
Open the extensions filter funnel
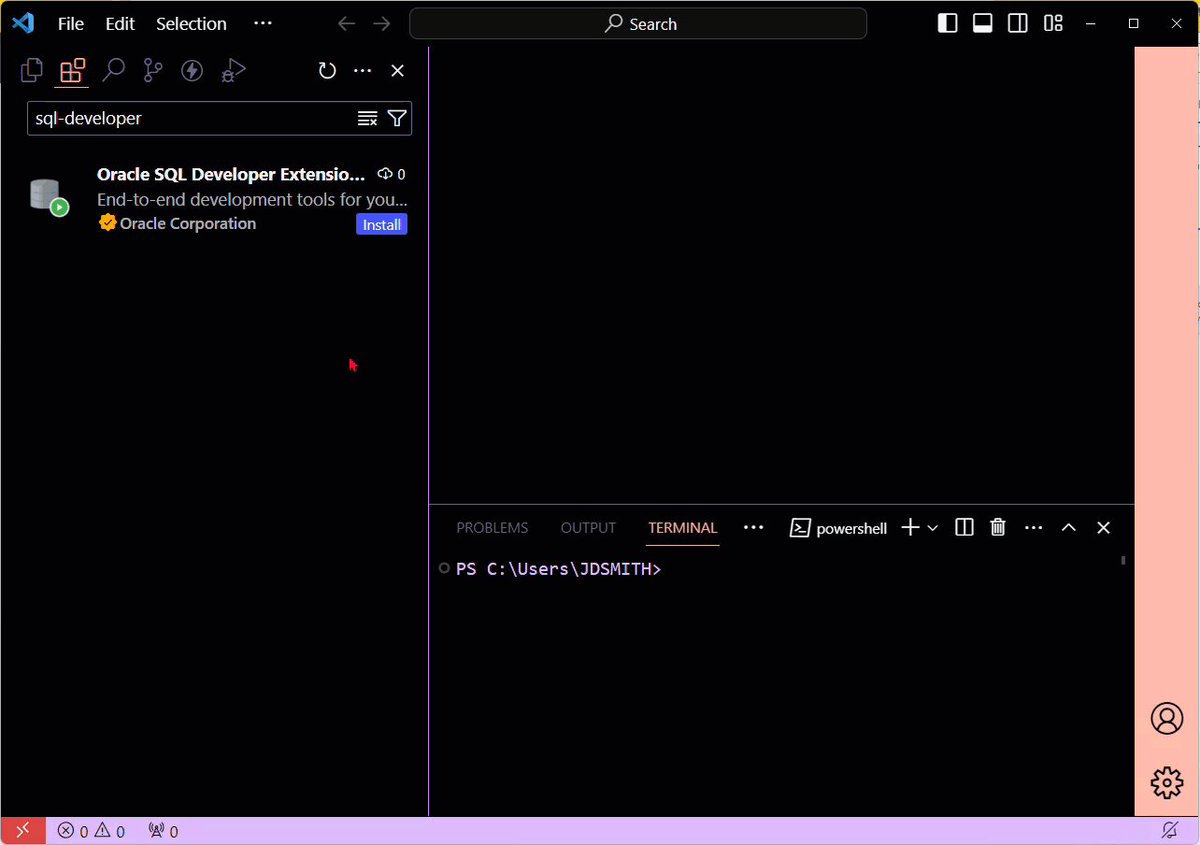397,118
